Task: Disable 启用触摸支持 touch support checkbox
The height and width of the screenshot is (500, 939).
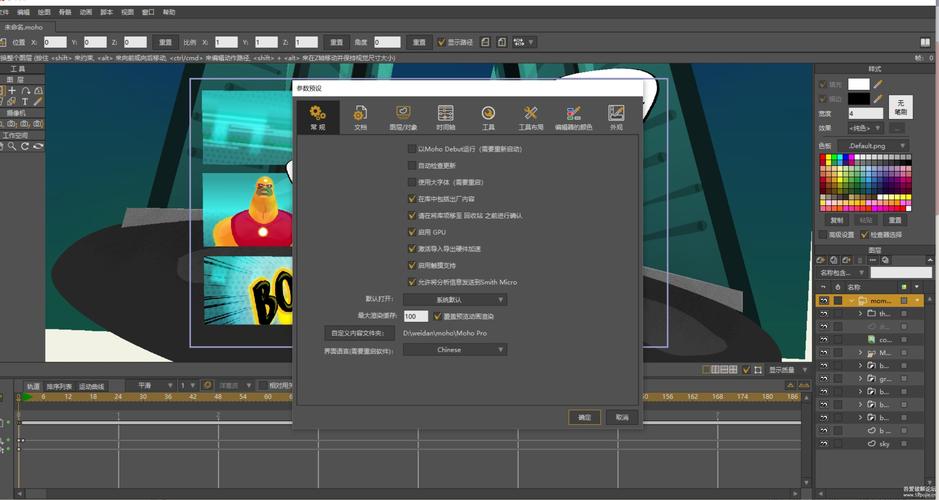Action: click(x=412, y=265)
